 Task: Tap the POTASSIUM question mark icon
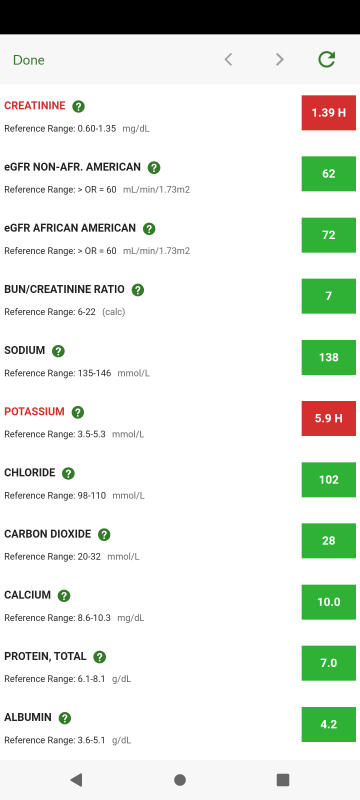(78, 412)
